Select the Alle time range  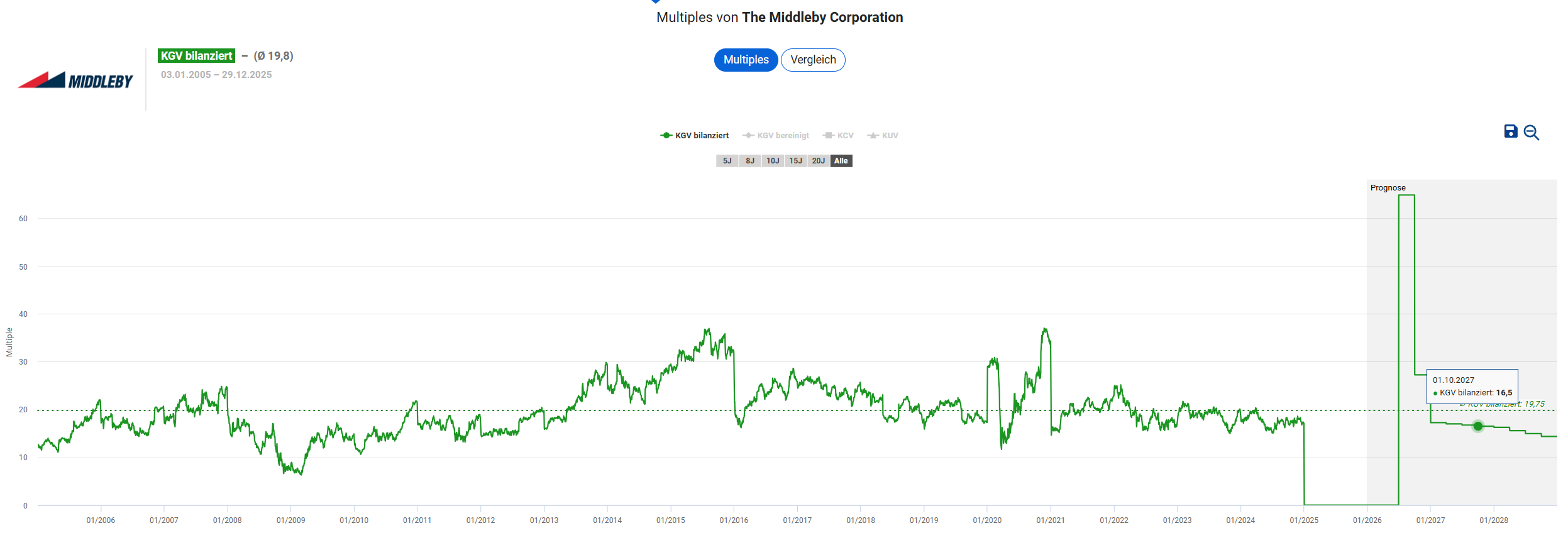click(841, 161)
